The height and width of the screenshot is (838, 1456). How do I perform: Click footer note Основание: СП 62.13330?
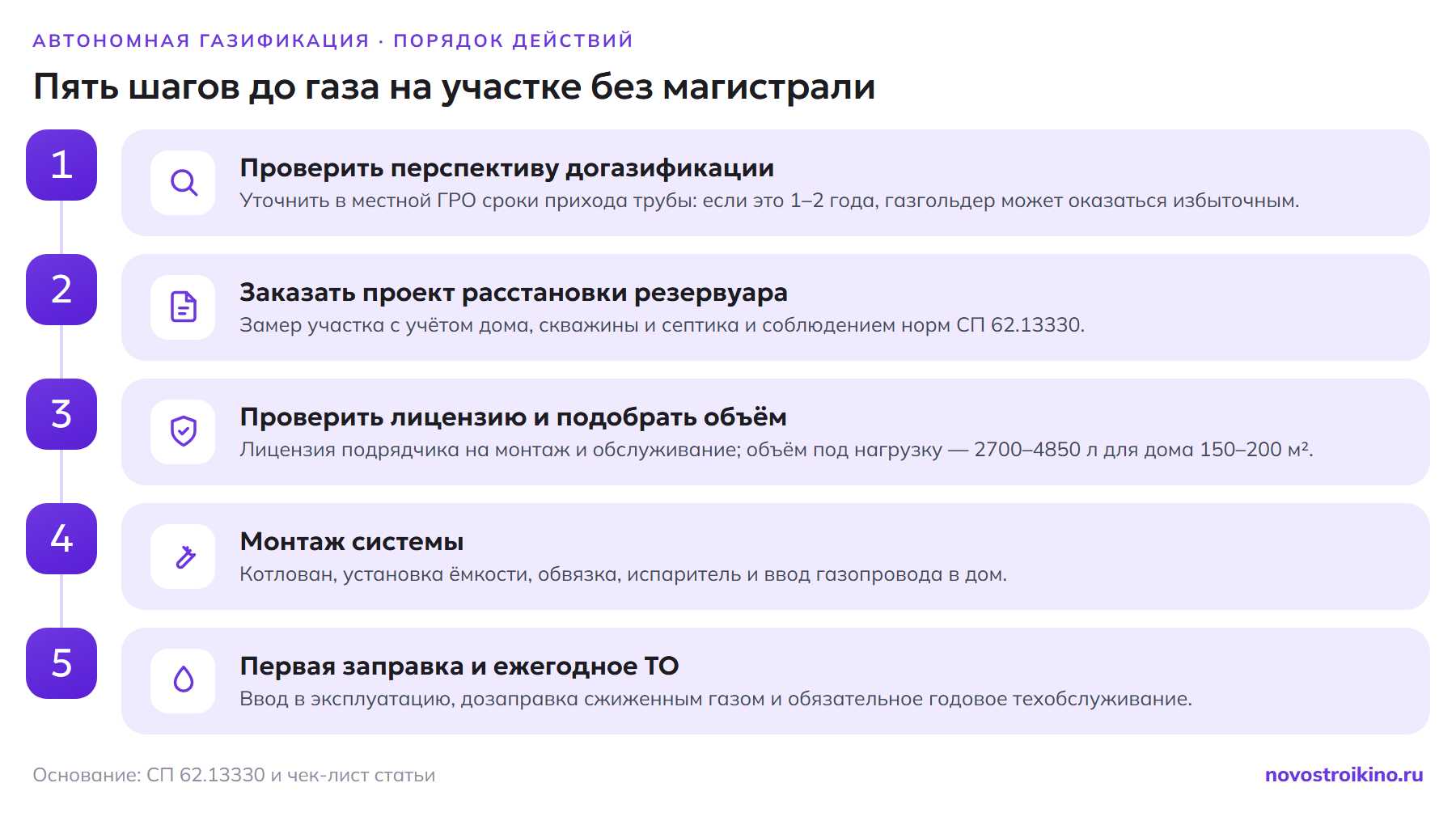click(234, 775)
